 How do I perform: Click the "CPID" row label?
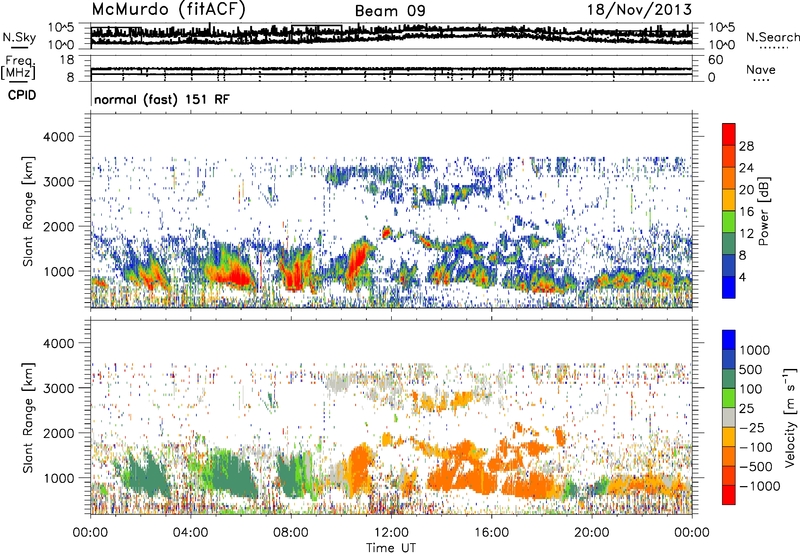pos(22,95)
